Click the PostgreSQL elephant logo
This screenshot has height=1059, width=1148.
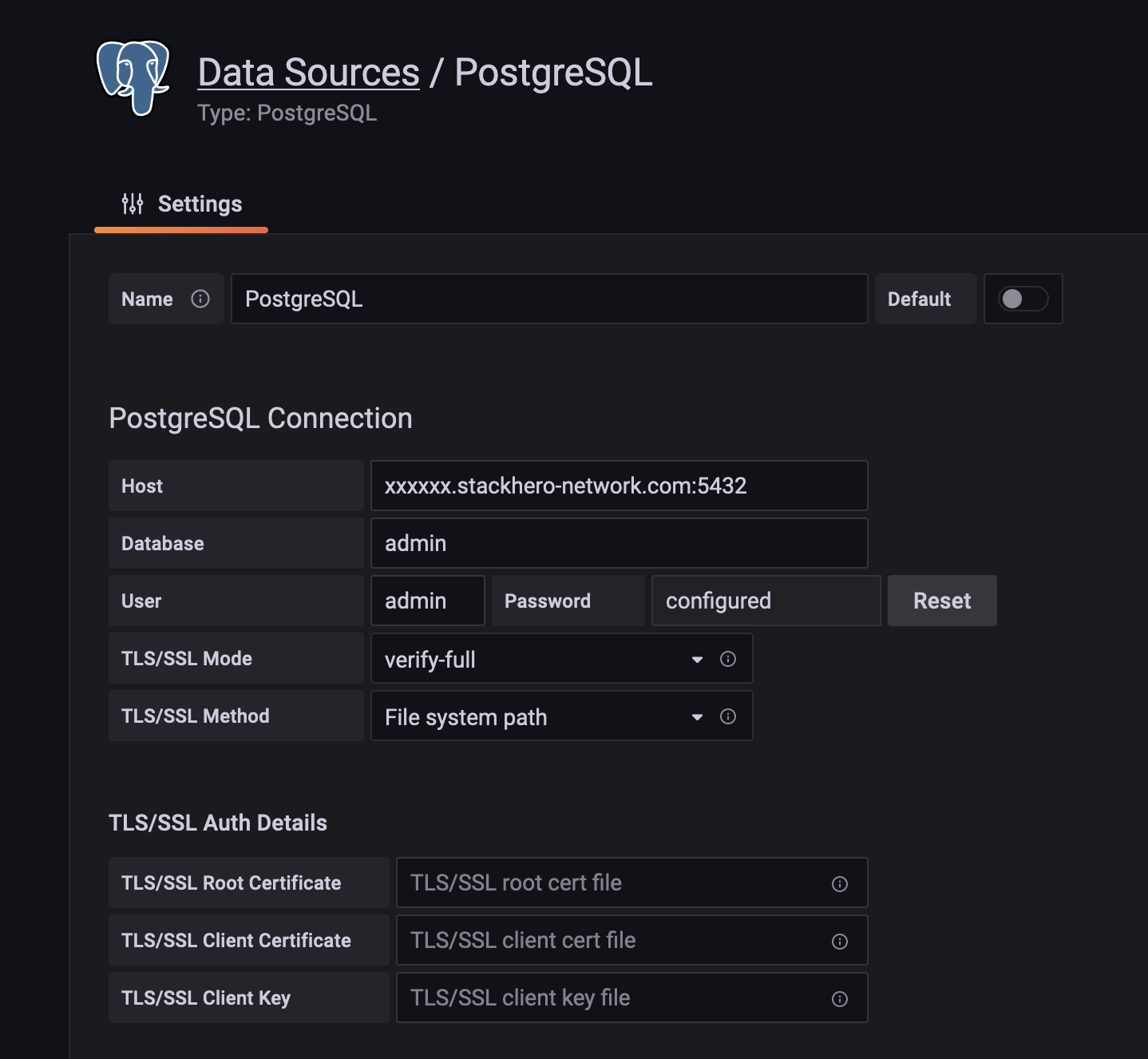[133, 77]
